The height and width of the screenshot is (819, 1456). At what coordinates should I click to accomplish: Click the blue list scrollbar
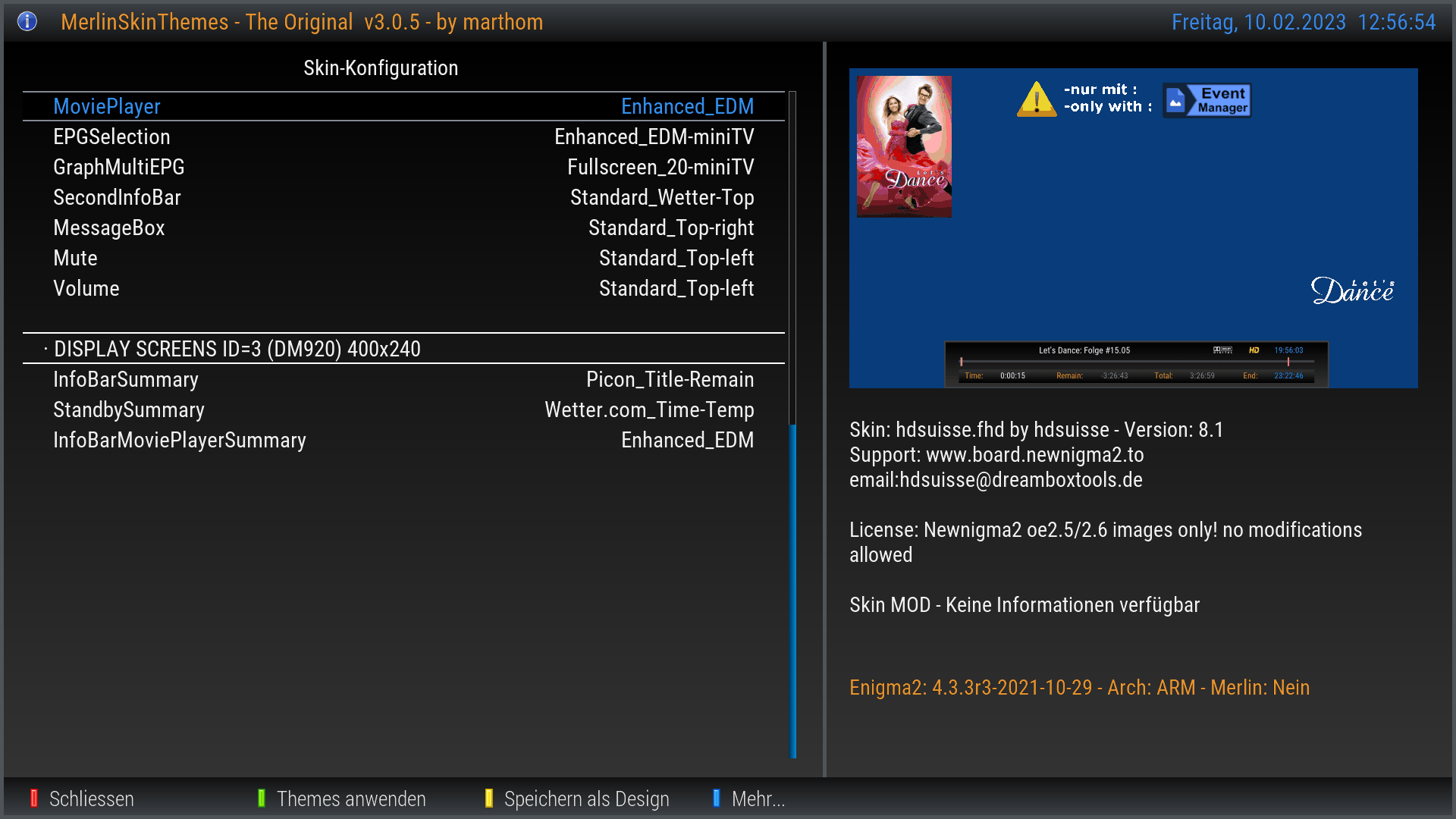point(792,591)
